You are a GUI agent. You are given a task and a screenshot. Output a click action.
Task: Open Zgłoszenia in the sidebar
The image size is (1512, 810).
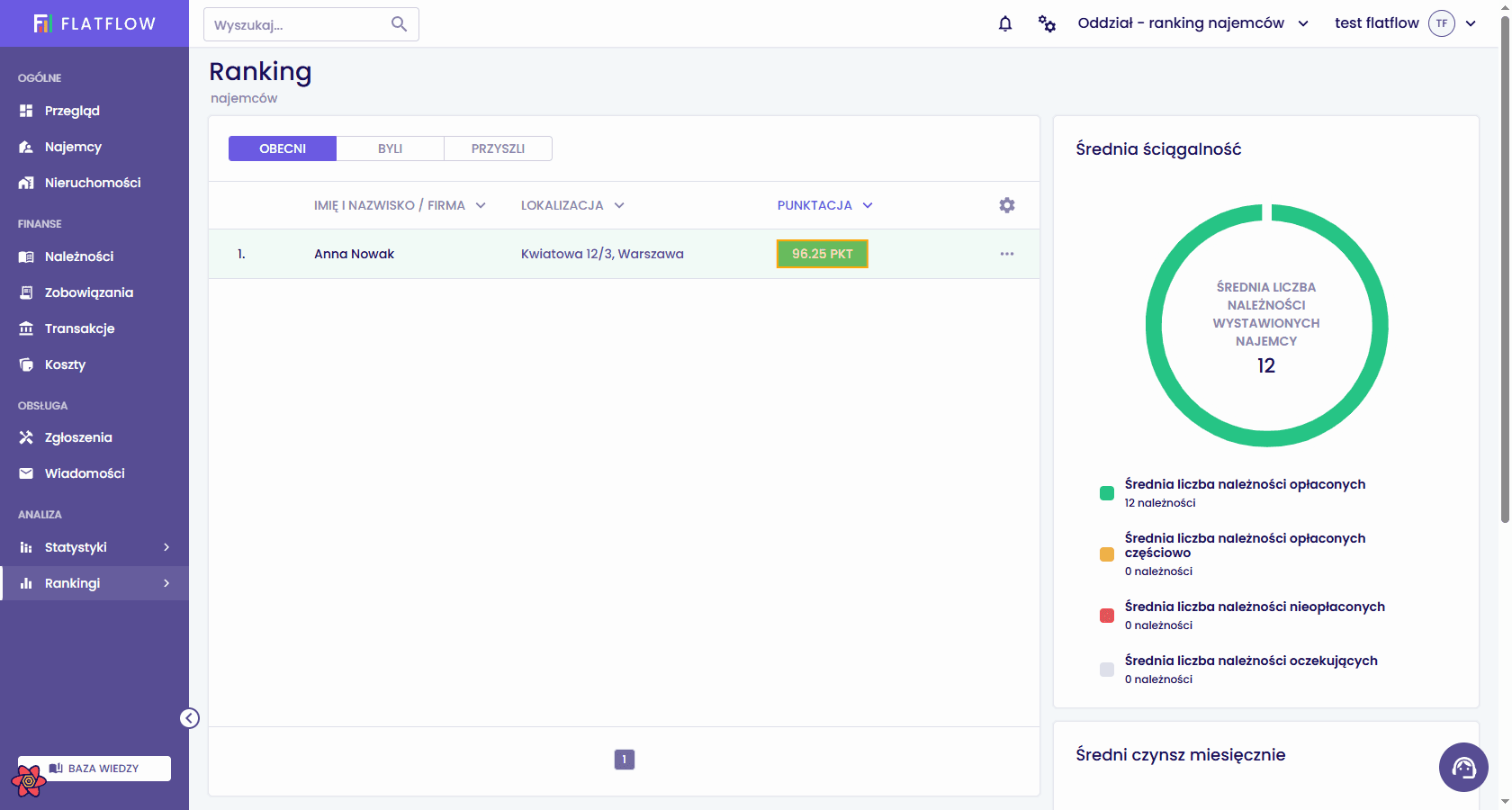coord(78,437)
